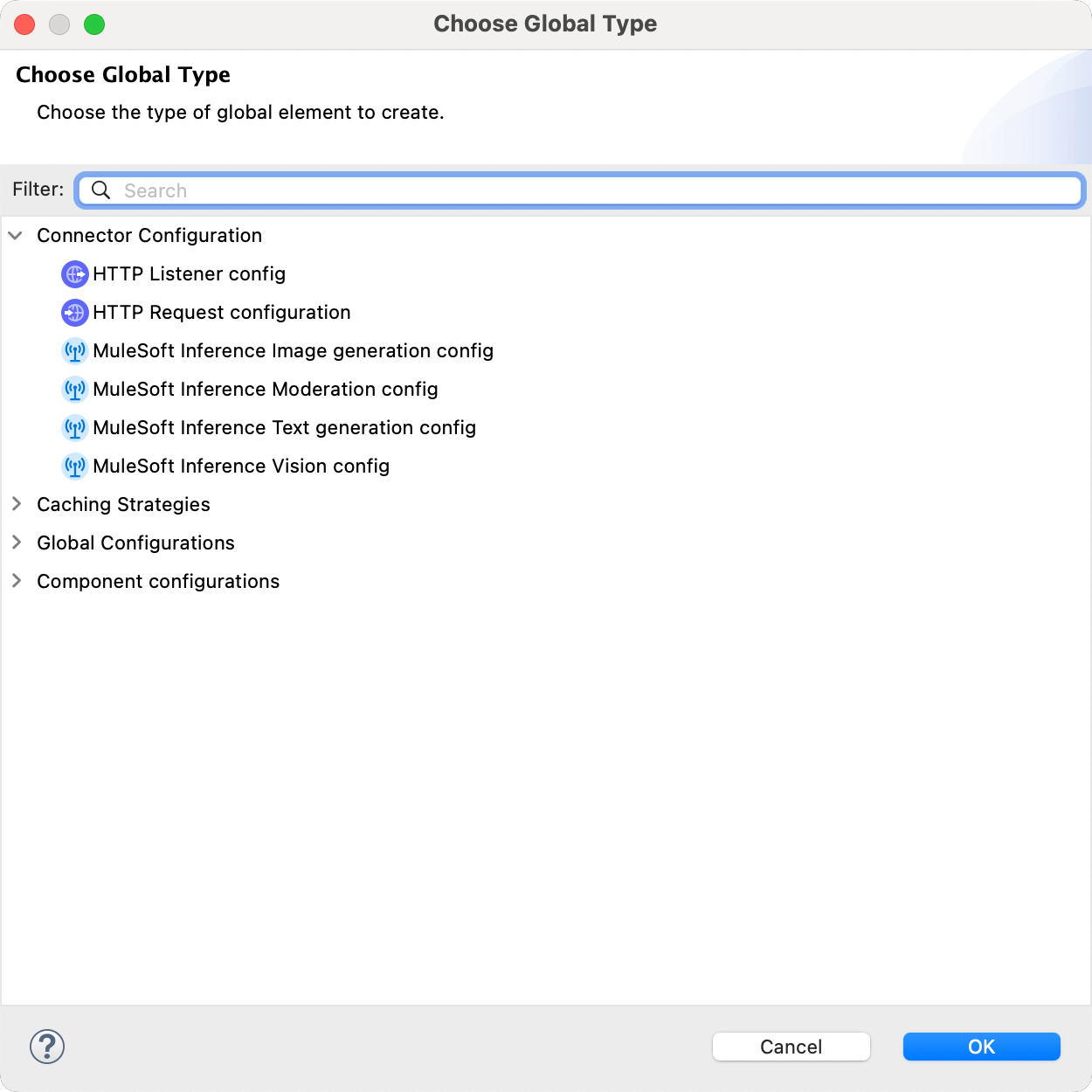Click the MuleSoft Inference Image generation antenna icon
The width and height of the screenshot is (1092, 1092).
tap(75, 351)
